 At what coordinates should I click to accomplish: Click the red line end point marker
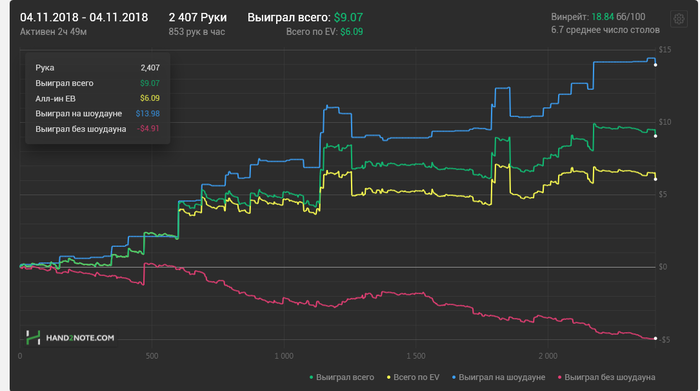click(655, 338)
